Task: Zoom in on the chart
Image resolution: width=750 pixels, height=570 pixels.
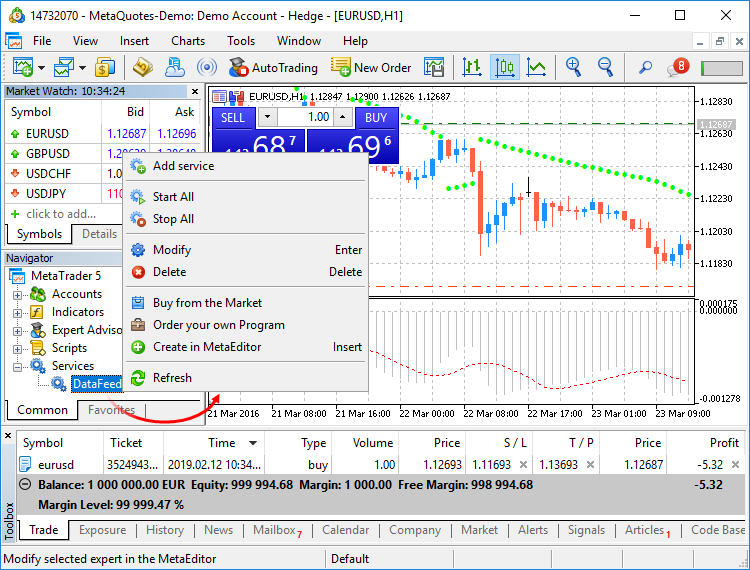Action: (573, 67)
